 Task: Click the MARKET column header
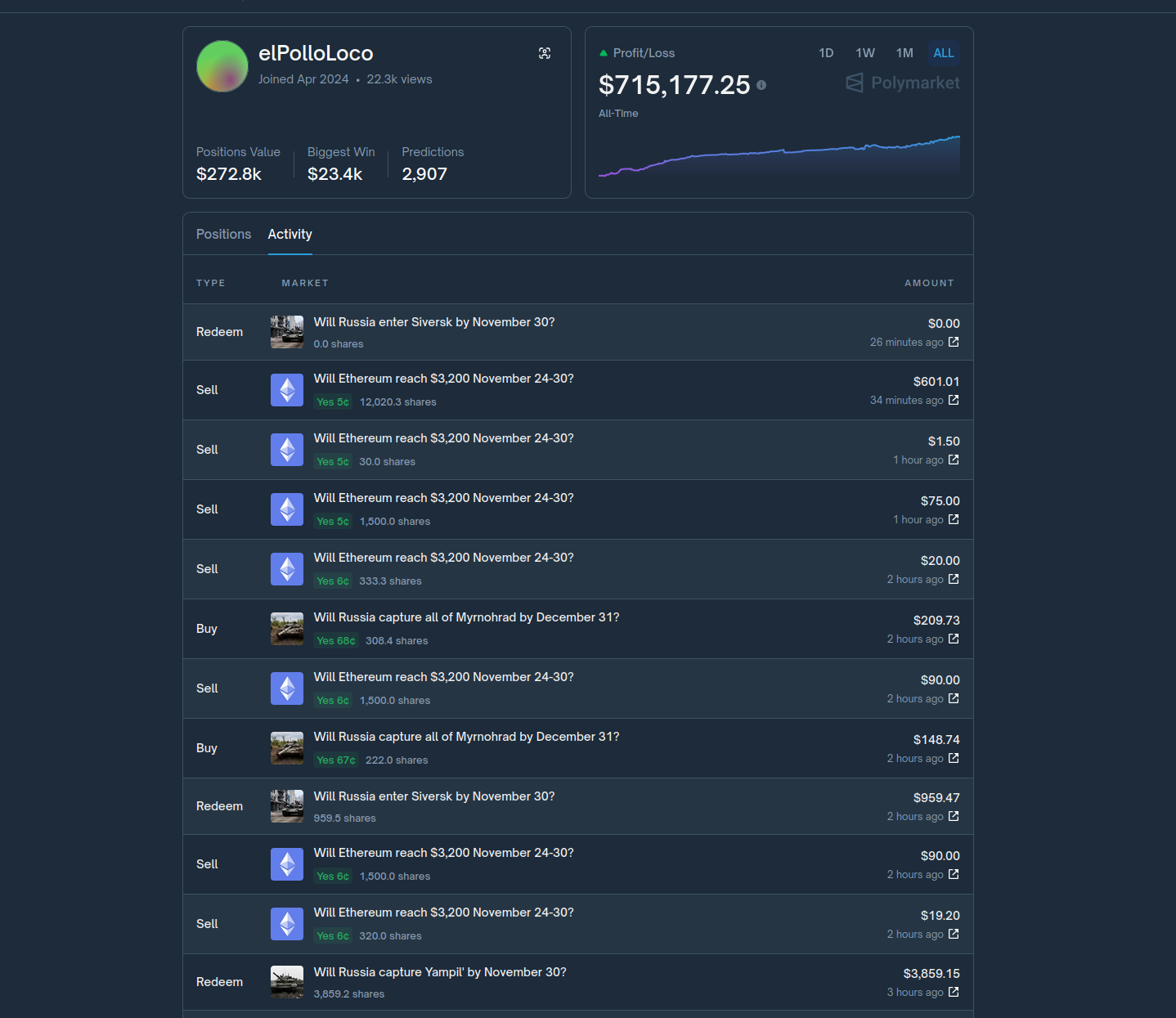(x=305, y=283)
